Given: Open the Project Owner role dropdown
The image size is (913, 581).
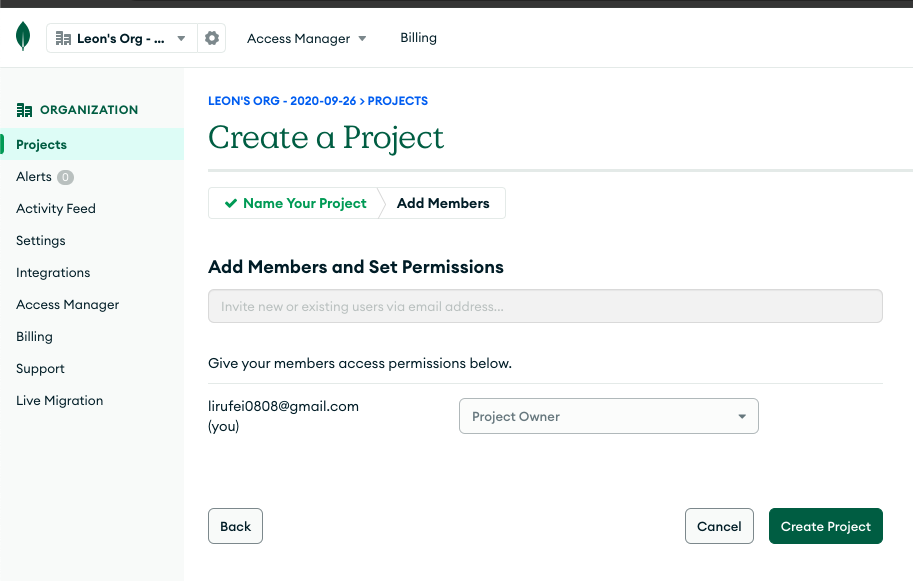Looking at the screenshot, I should (608, 416).
